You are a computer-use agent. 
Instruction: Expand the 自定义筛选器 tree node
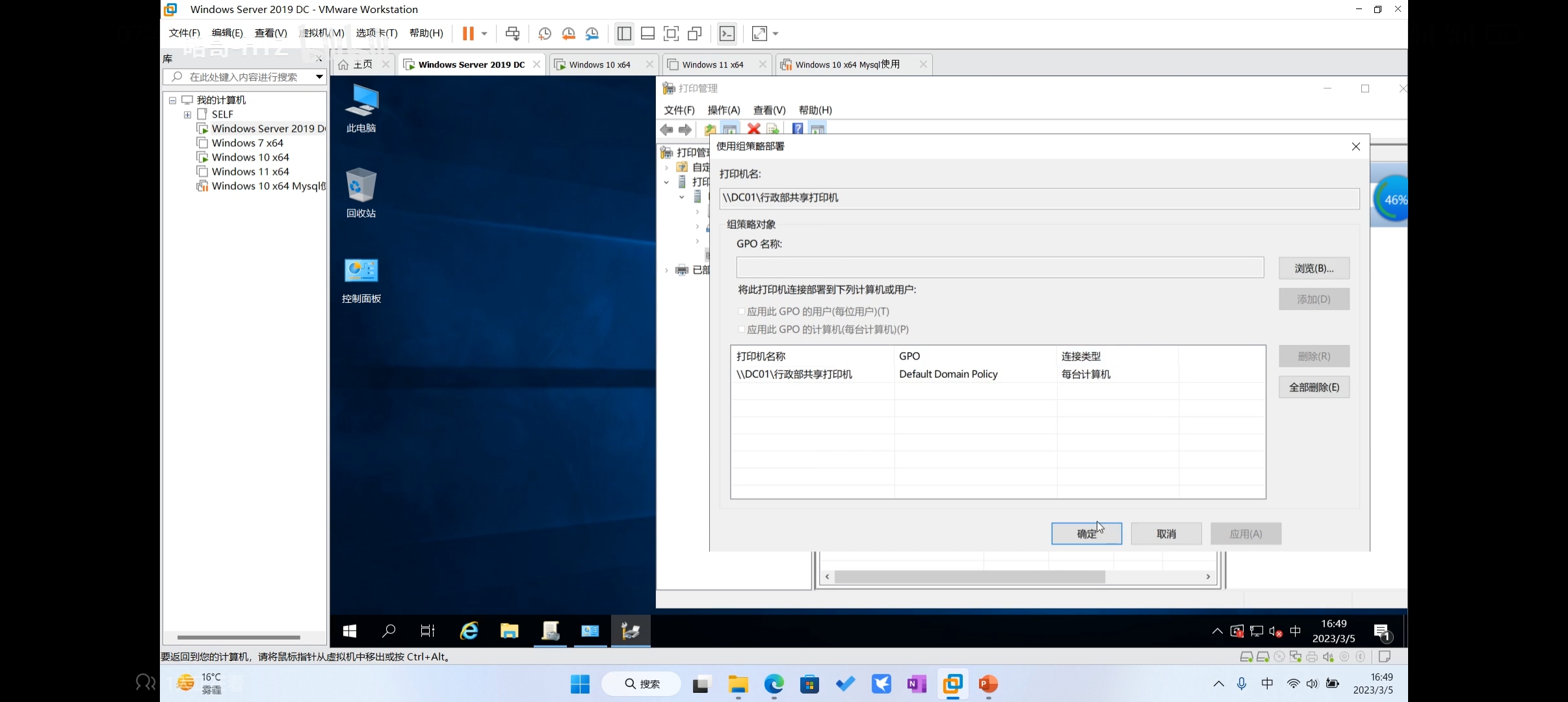[x=666, y=168]
